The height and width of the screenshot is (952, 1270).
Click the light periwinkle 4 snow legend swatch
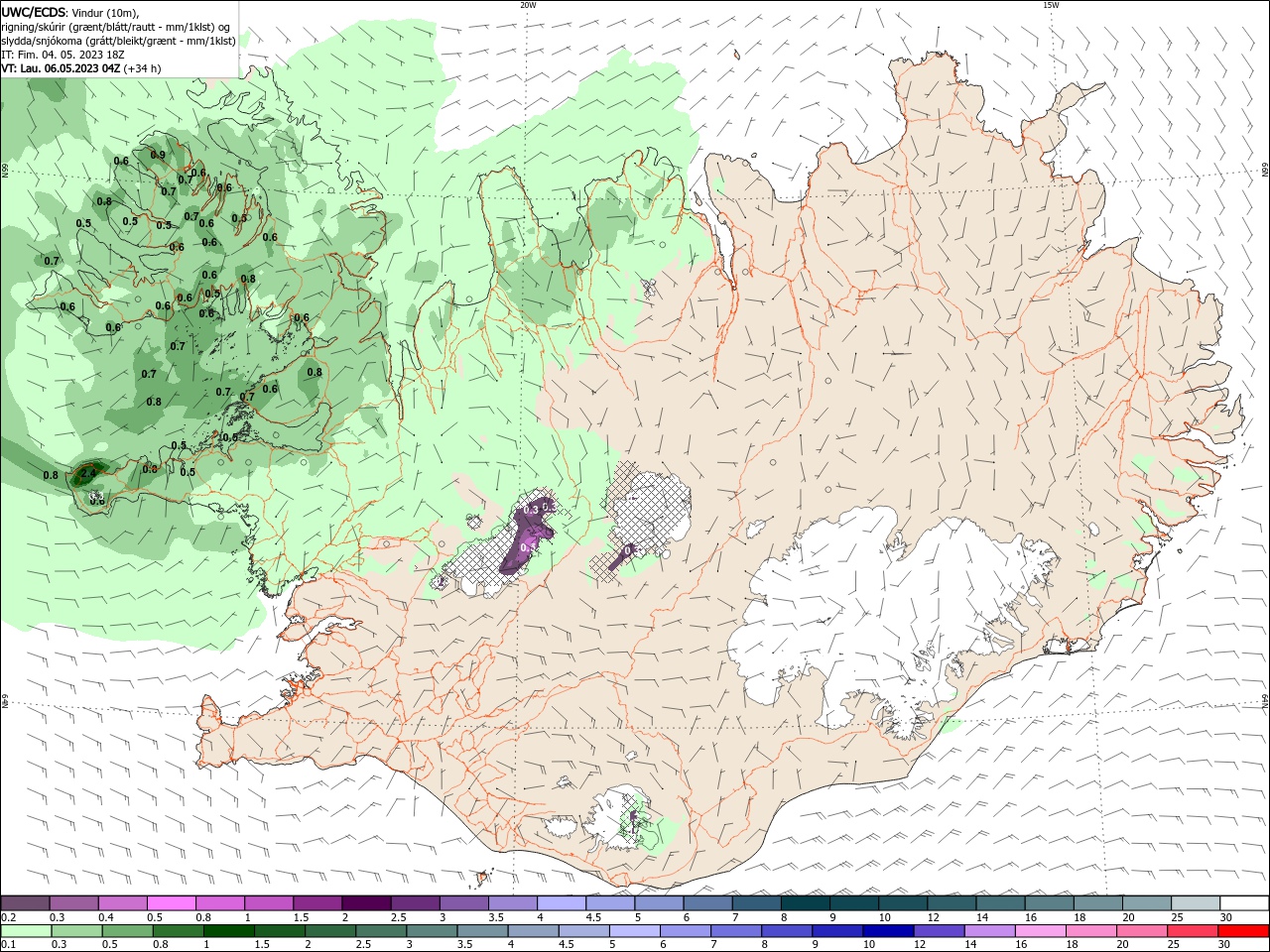point(561,903)
